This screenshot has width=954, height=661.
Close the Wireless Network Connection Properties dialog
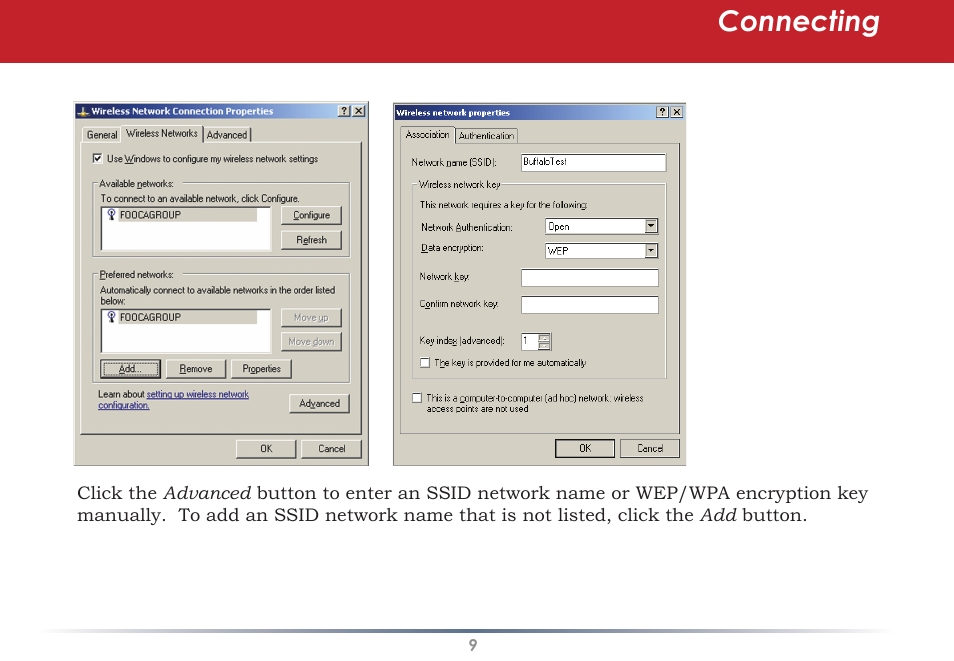(359, 111)
